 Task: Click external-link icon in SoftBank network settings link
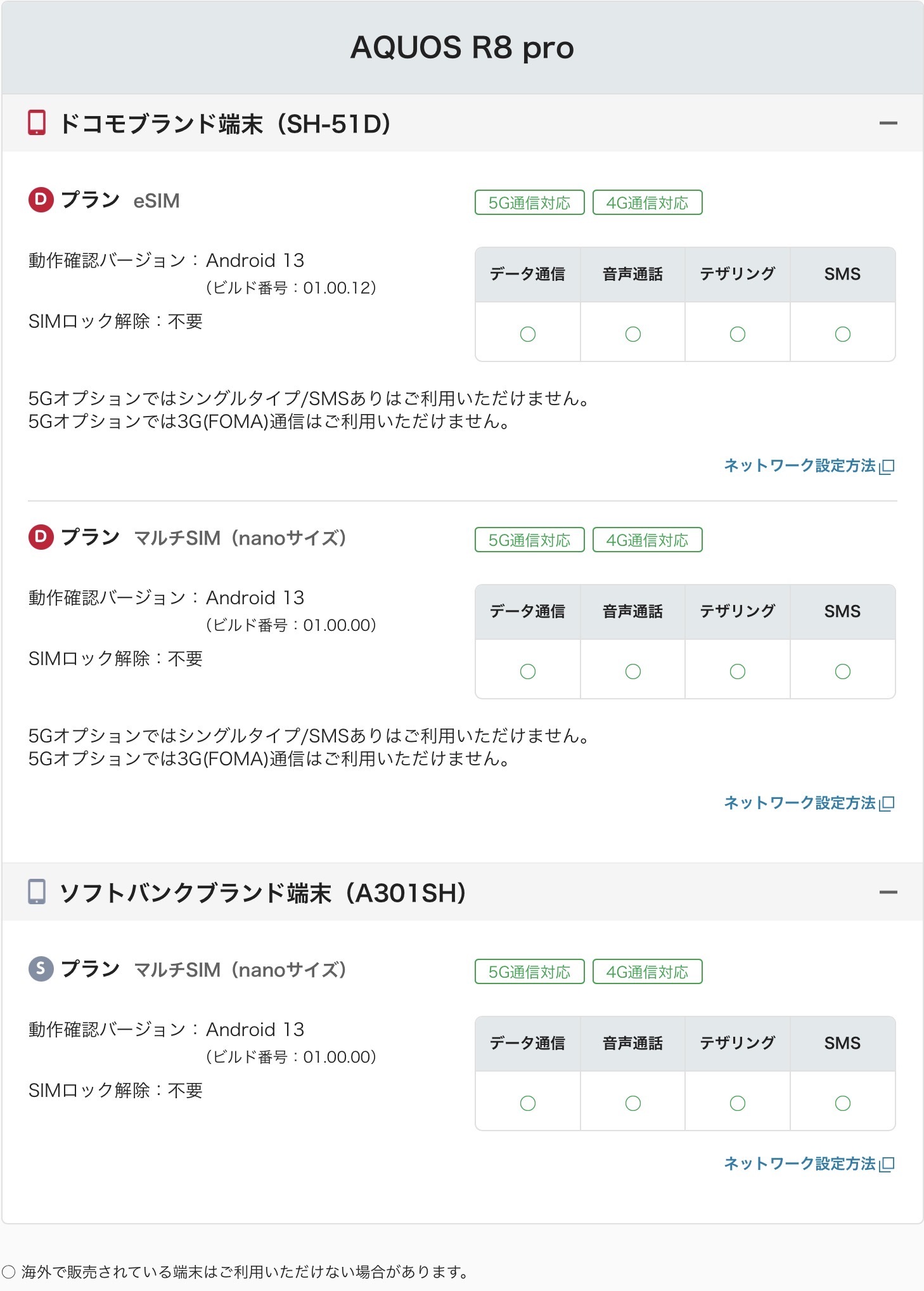887,1164
